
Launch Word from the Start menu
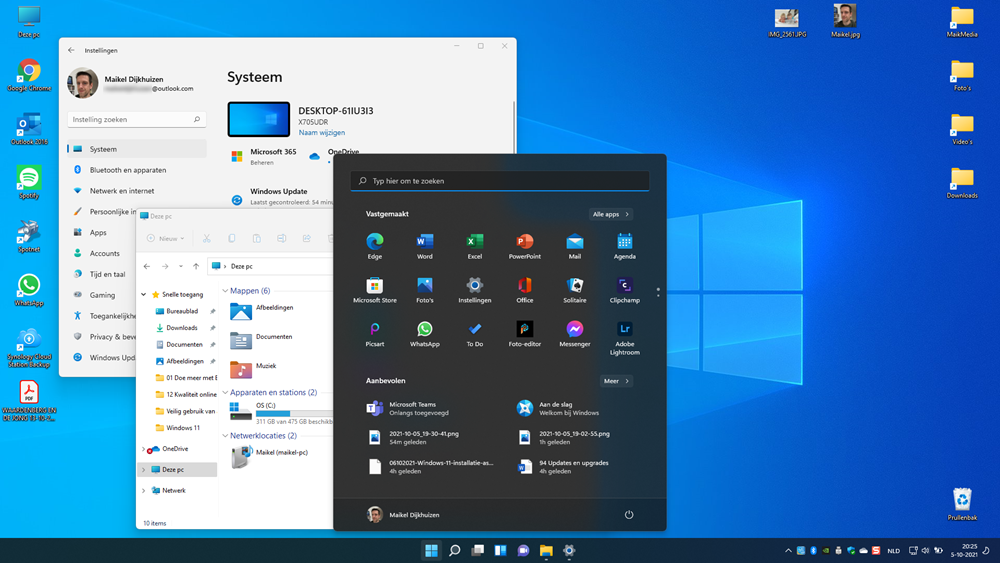tap(425, 246)
